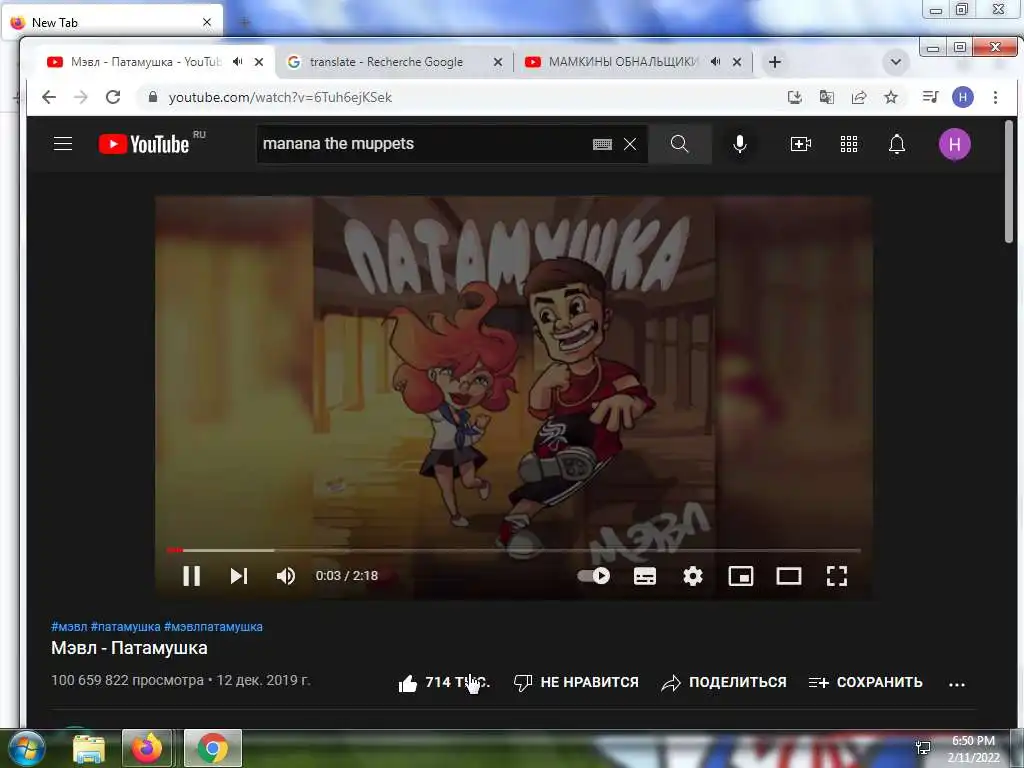
Task: Open the more actions ellipsis menu
Action: click(957, 684)
